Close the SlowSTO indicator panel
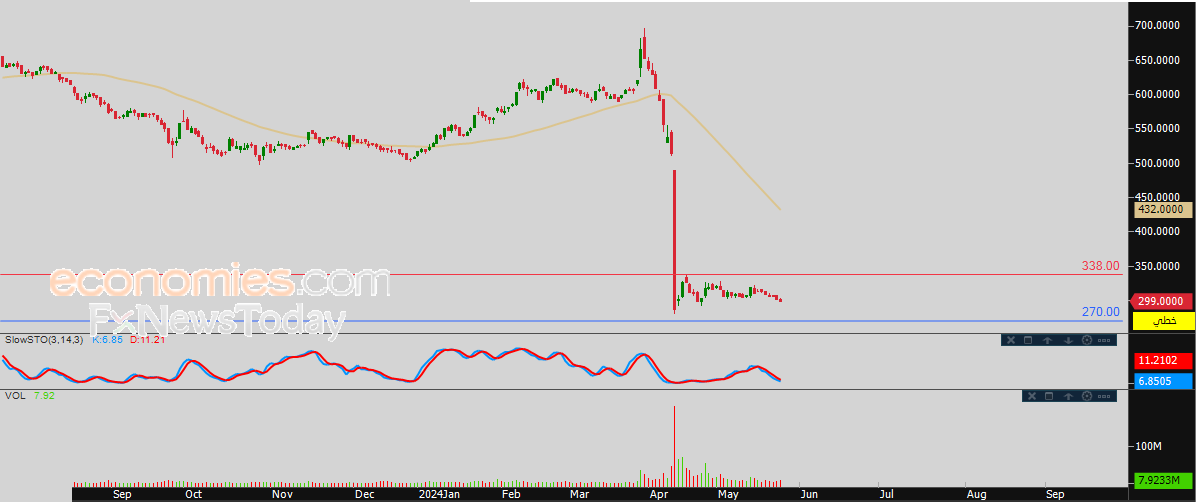The height and width of the screenshot is (502, 1196). [x=1010, y=340]
